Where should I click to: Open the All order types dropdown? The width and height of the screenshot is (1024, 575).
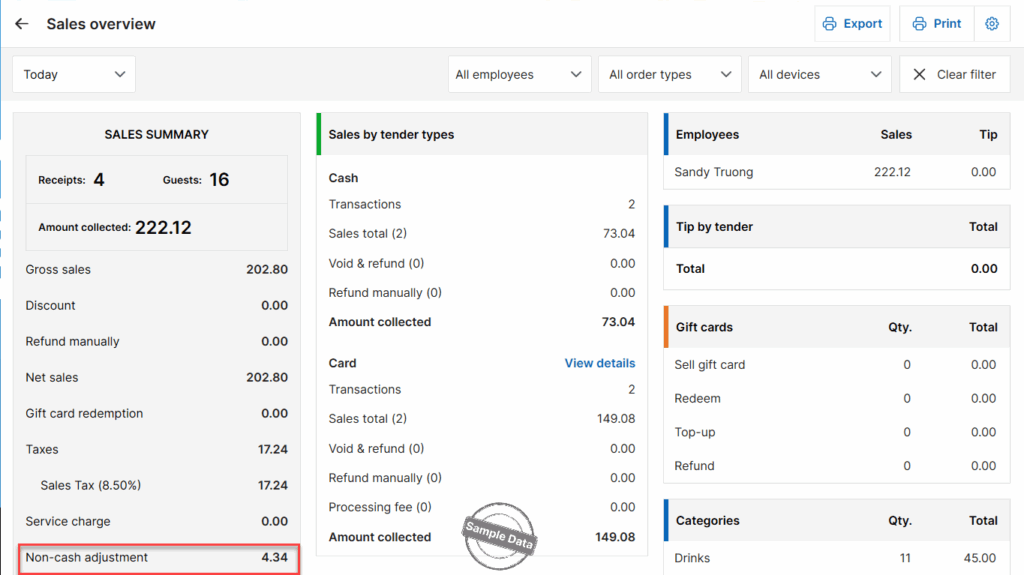point(669,74)
